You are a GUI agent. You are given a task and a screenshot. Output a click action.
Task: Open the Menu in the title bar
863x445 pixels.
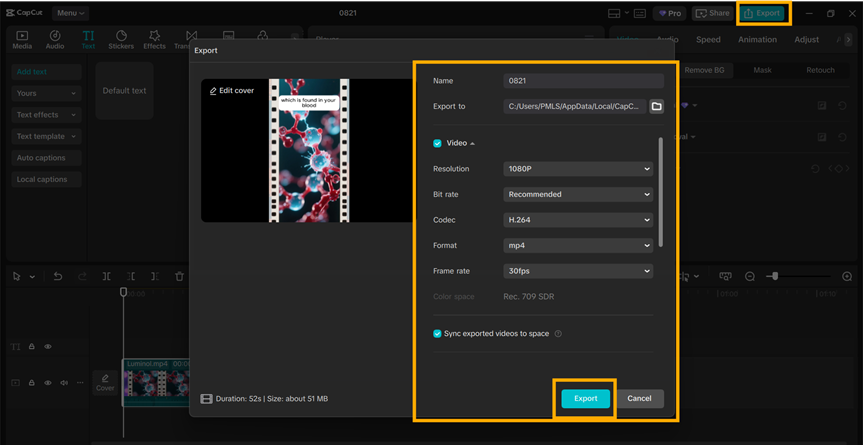coord(70,13)
